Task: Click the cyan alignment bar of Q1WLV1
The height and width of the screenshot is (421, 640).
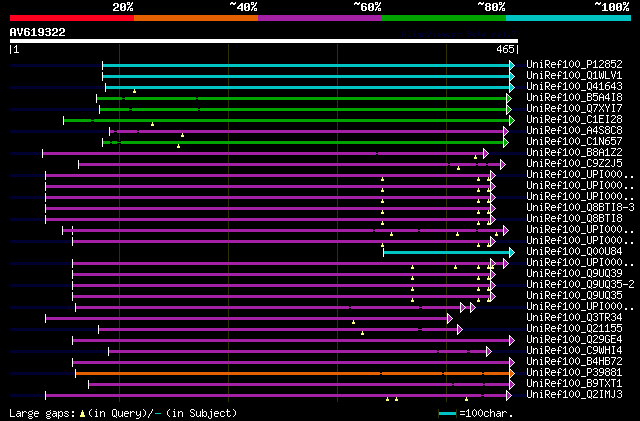Action: click(306, 76)
